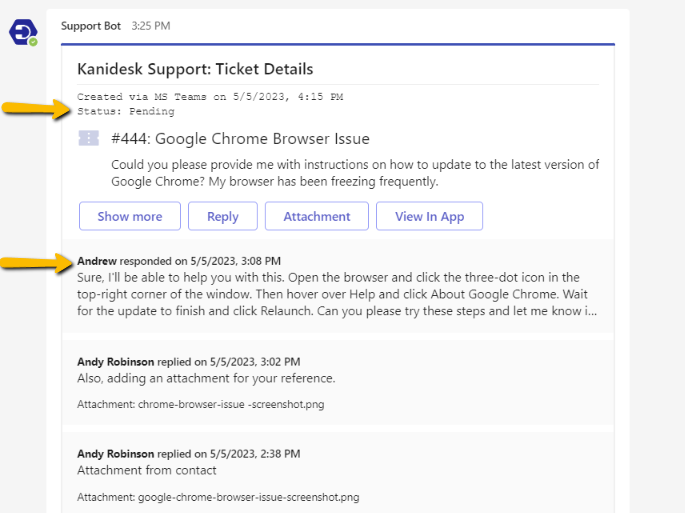Open ticket with View In App
This screenshot has width=685, height=513.
tap(429, 216)
